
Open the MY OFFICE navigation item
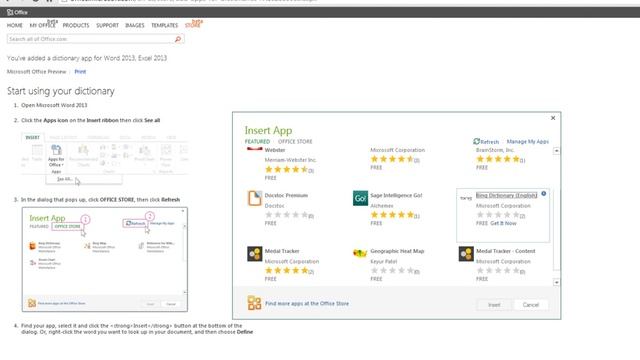tap(42, 25)
